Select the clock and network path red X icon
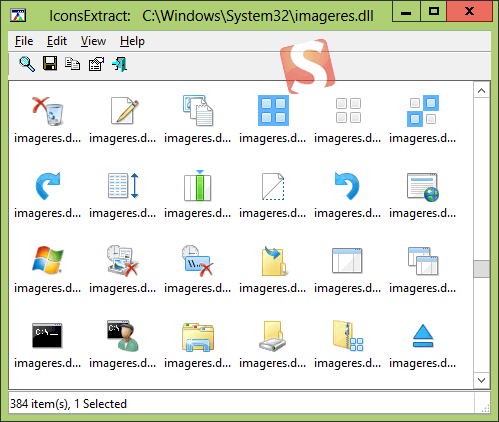This screenshot has width=499, height=422. click(x=198, y=260)
